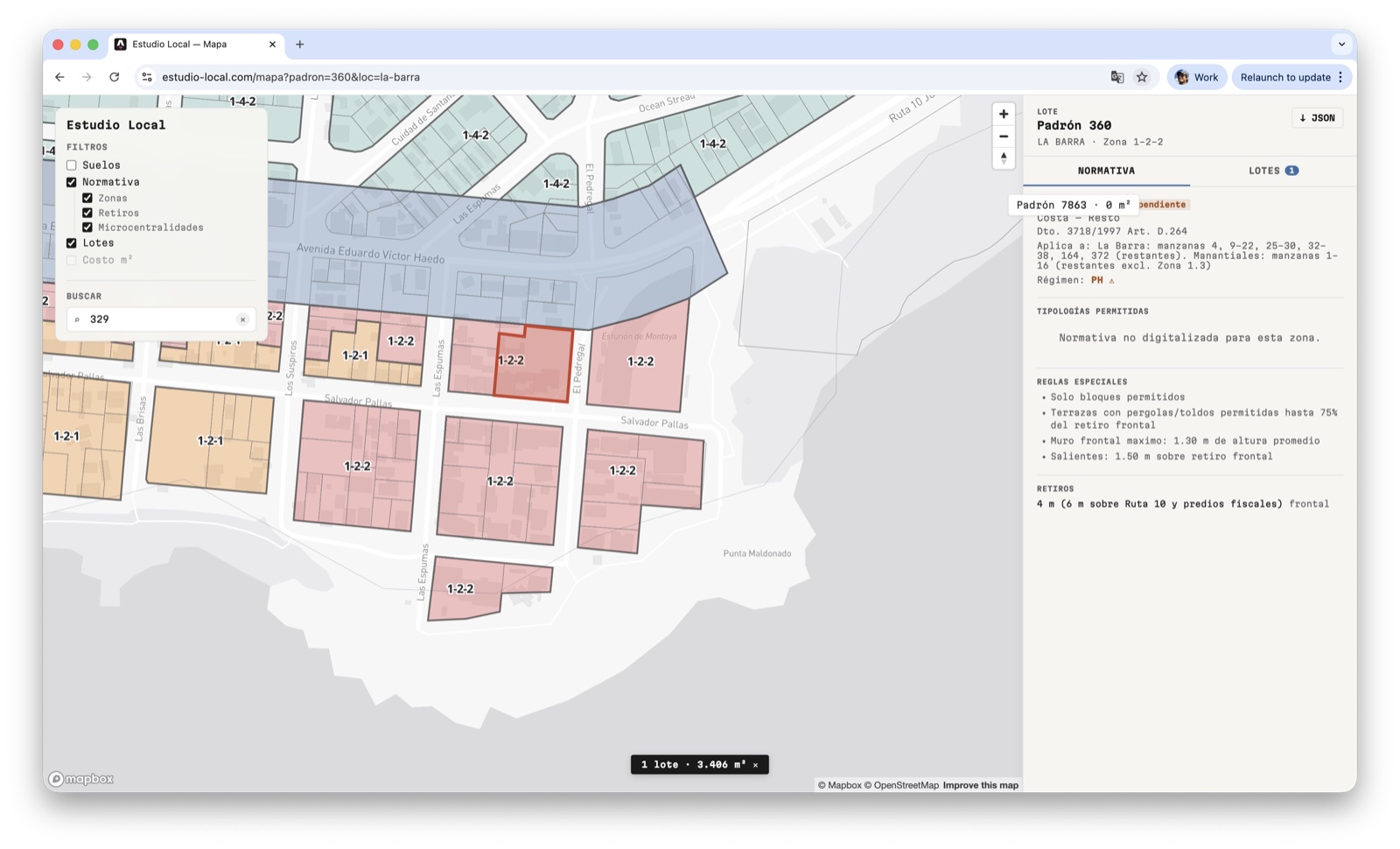Switch to the NORMATIVA tab
The width and height of the screenshot is (1400, 849).
pyautogui.click(x=1106, y=171)
